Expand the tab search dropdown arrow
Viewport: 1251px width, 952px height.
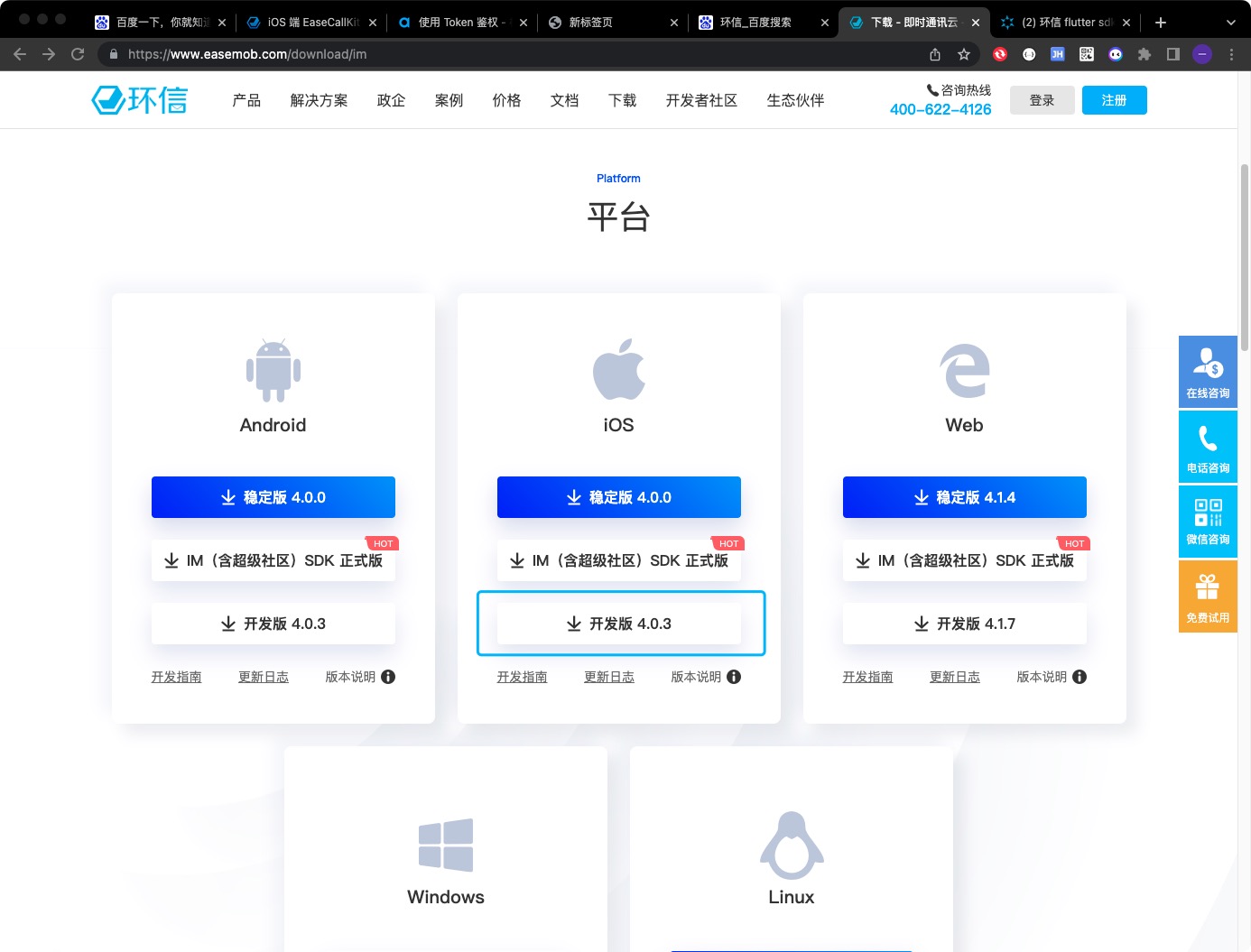(1231, 23)
